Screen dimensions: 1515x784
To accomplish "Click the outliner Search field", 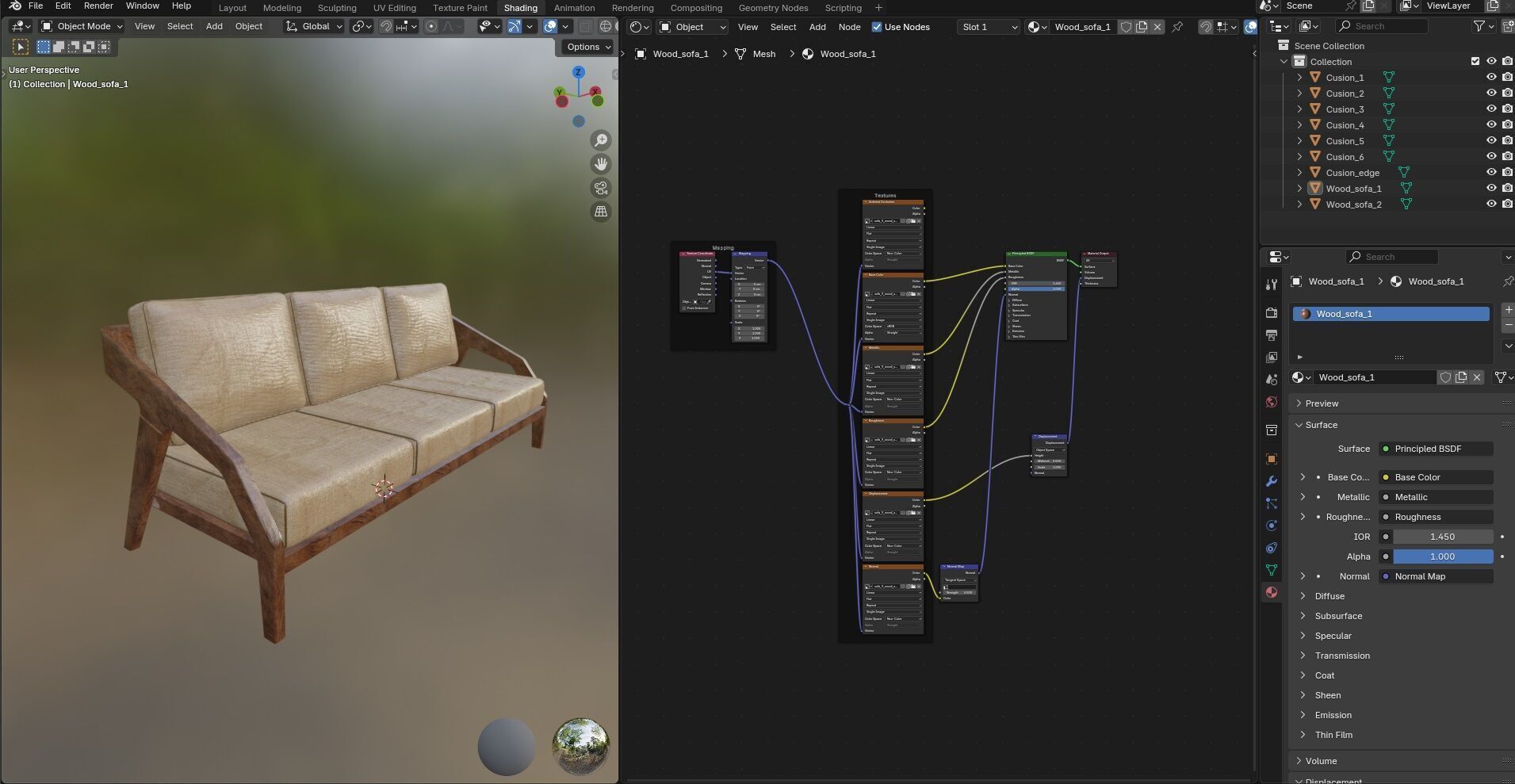I will tap(1381, 26).
